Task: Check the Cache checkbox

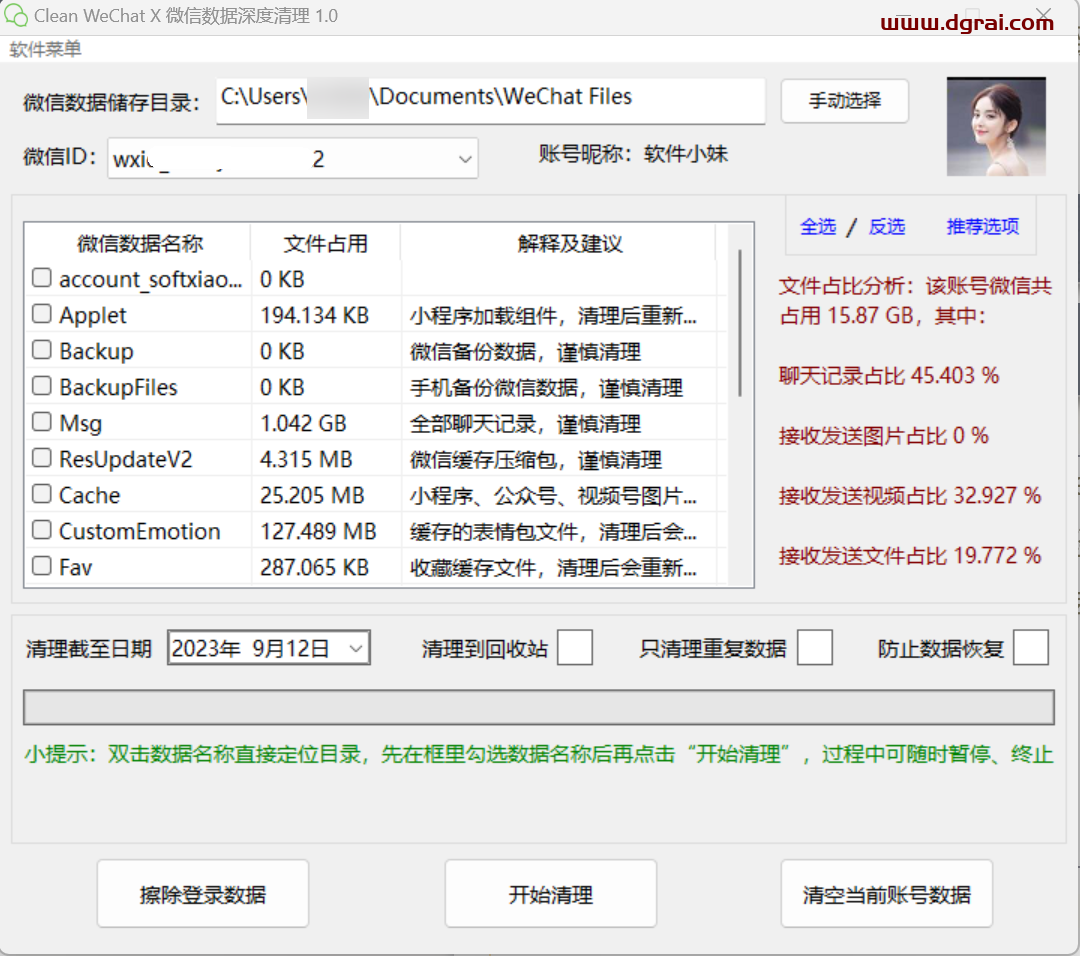Action: [42, 494]
